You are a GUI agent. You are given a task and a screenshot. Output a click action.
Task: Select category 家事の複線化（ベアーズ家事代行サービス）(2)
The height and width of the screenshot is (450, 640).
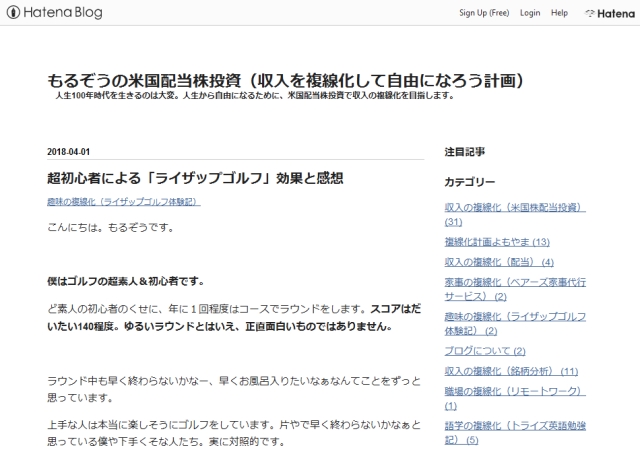(515, 289)
